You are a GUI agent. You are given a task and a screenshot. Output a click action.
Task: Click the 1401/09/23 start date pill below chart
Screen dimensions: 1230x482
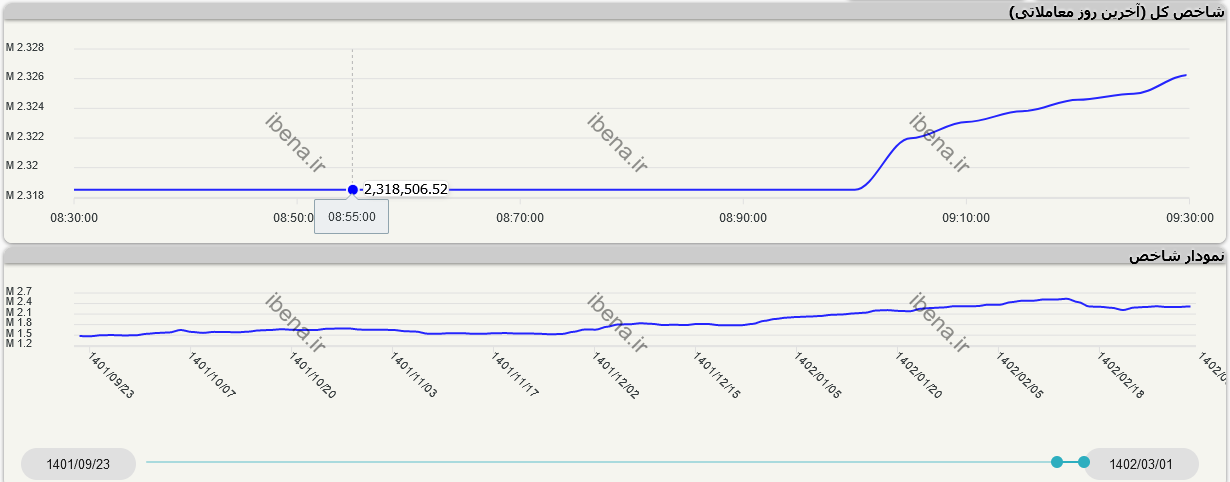pos(78,464)
